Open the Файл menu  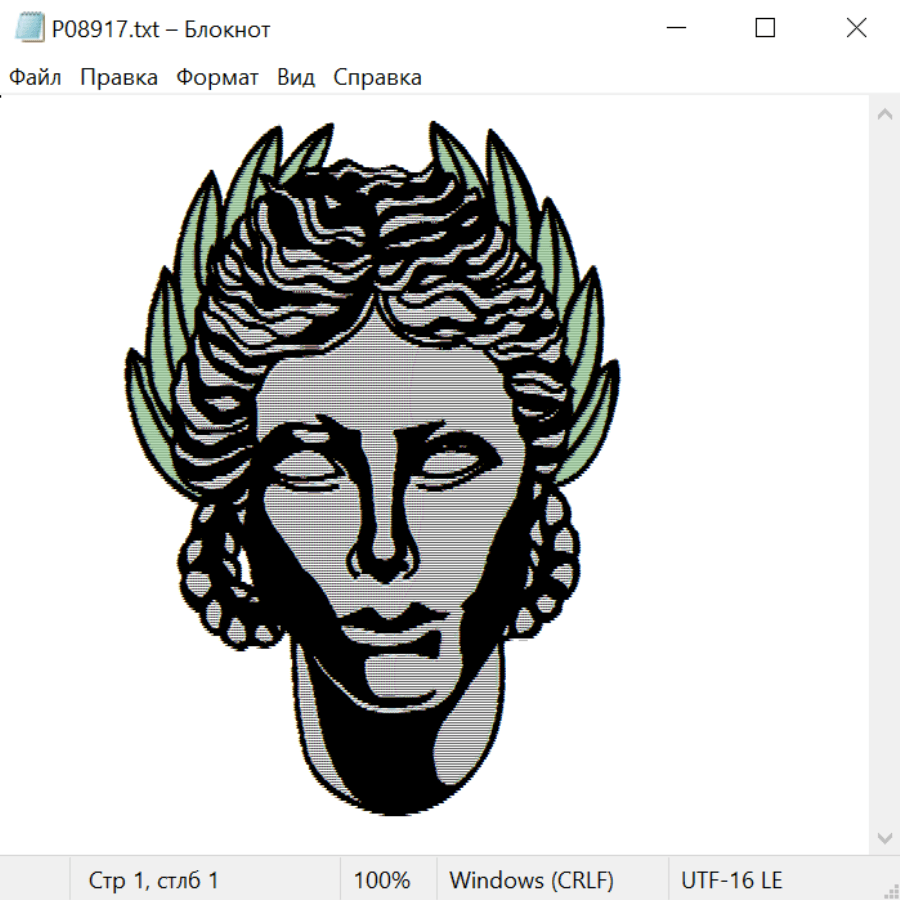(35, 78)
